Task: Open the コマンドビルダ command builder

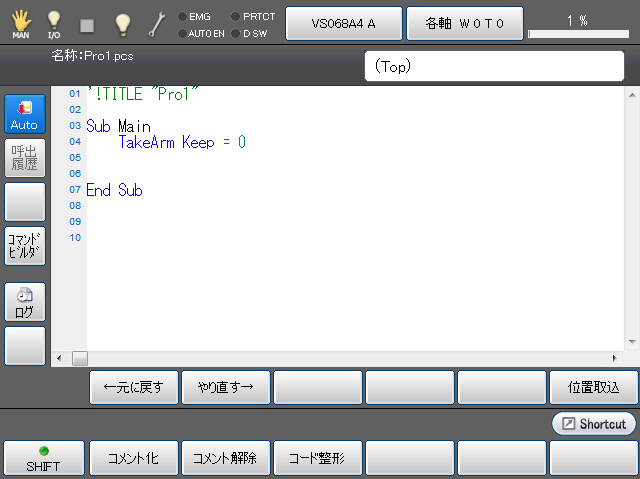Action: 25,246
